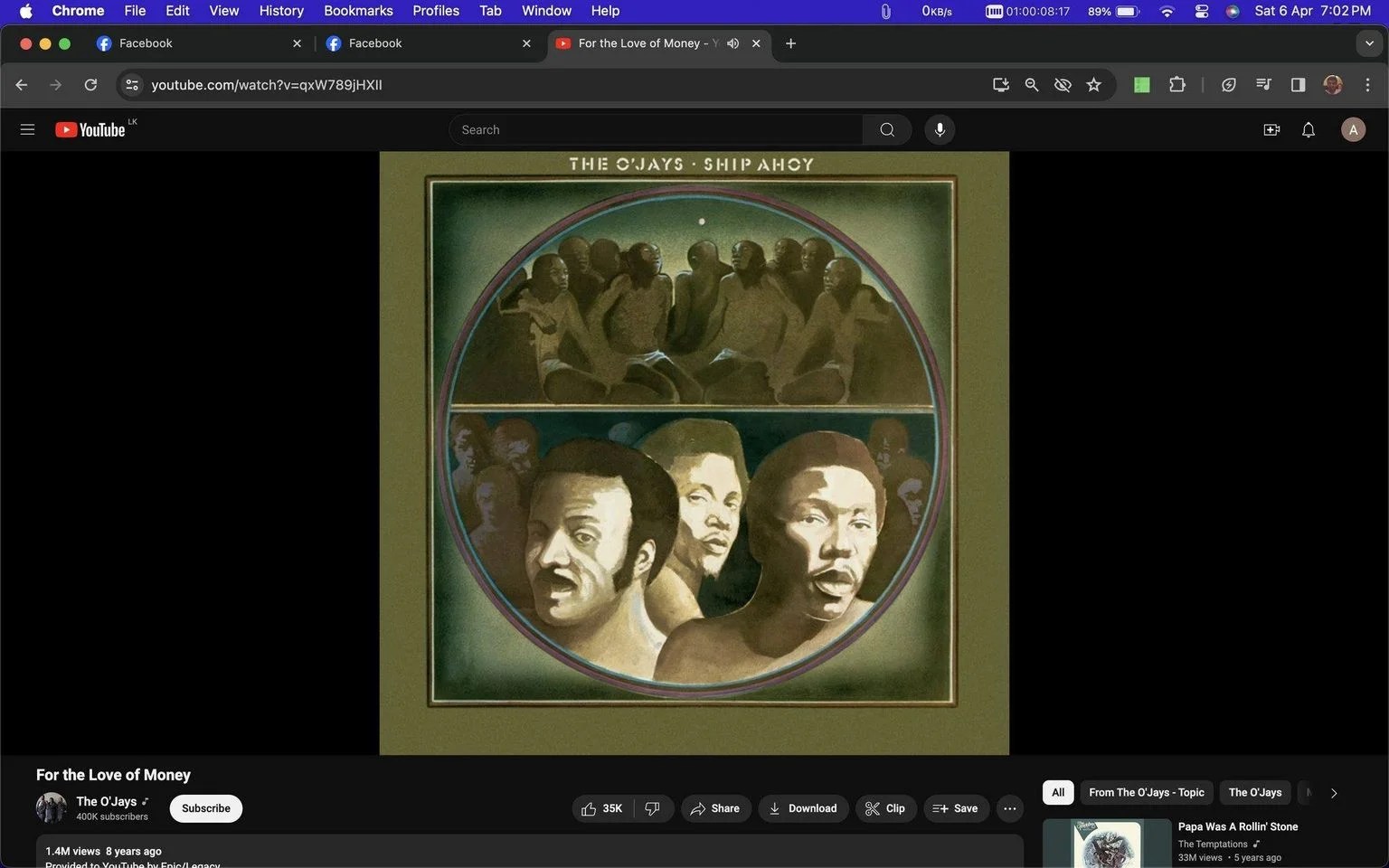1389x868 pixels.
Task: Open the YouTube account avatar menu
Action: [x=1353, y=129]
